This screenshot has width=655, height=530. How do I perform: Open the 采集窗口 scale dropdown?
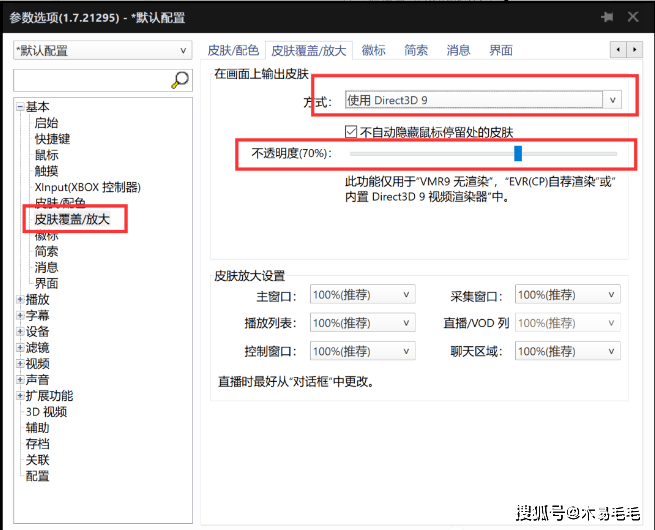tap(567, 295)
